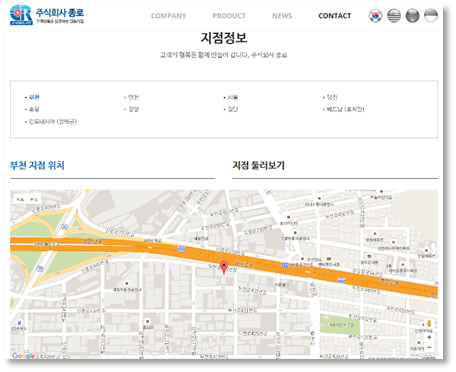Select the United States flag language icon
The width and height of the screenshot is (456, 372).
click(394, 16)
